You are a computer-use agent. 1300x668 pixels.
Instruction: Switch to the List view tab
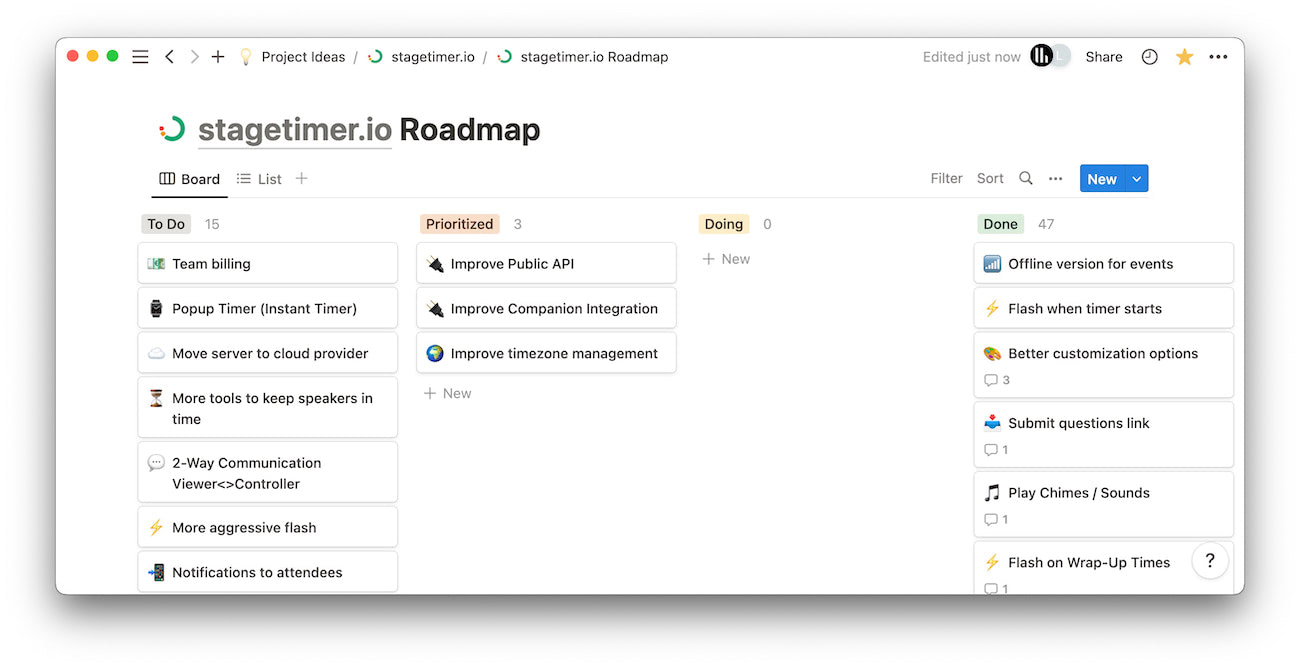[x=258, y=178]
